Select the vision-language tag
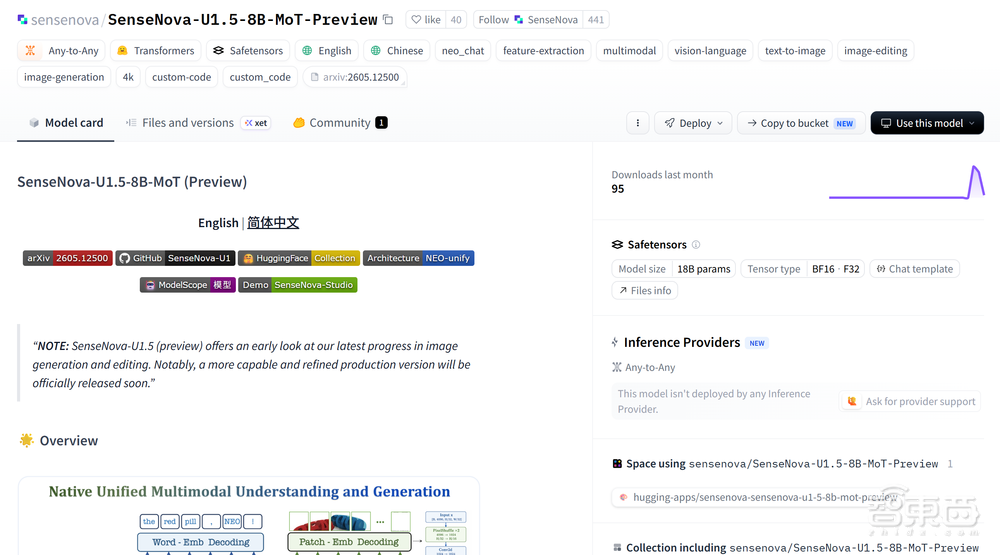 710,50
